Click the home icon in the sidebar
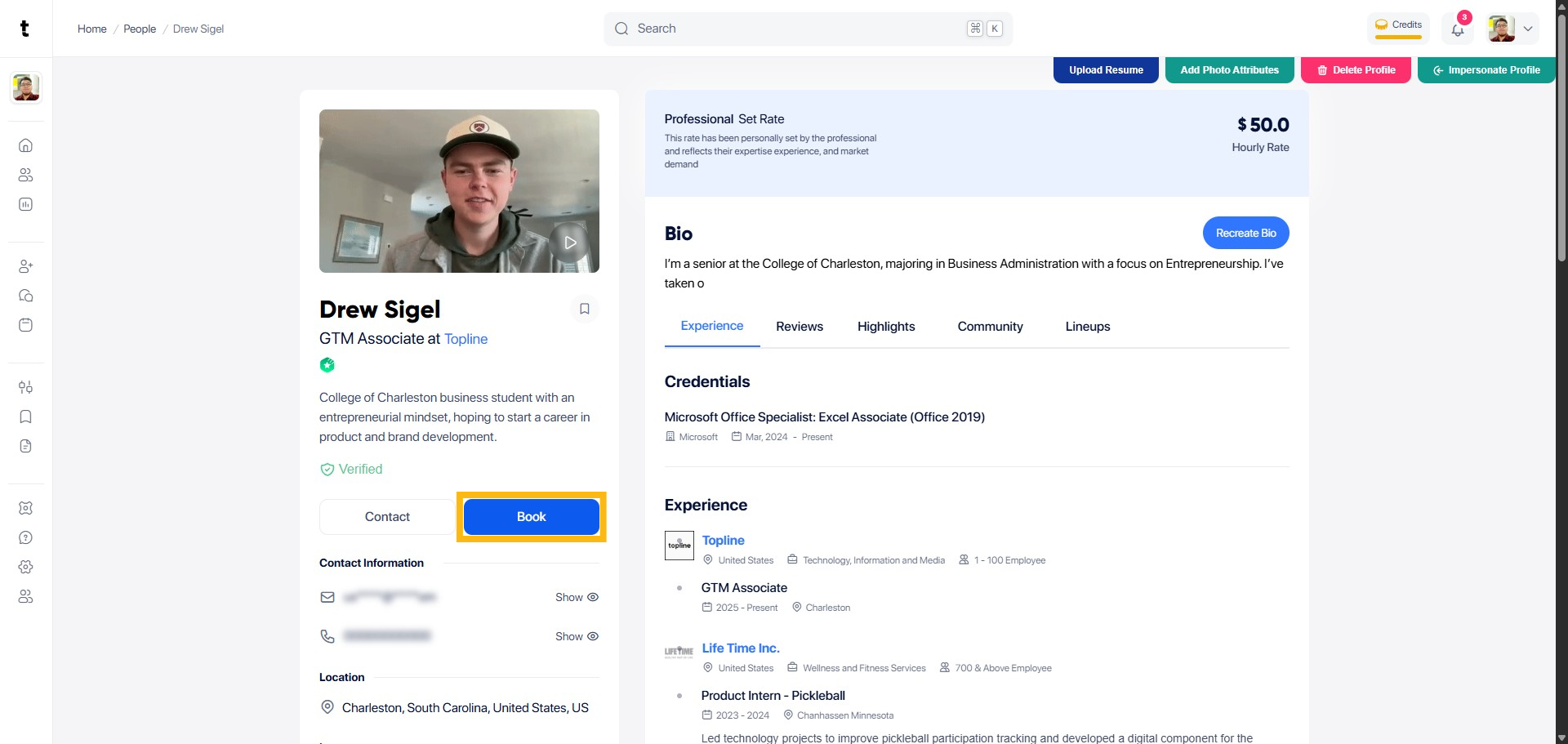 25,145
